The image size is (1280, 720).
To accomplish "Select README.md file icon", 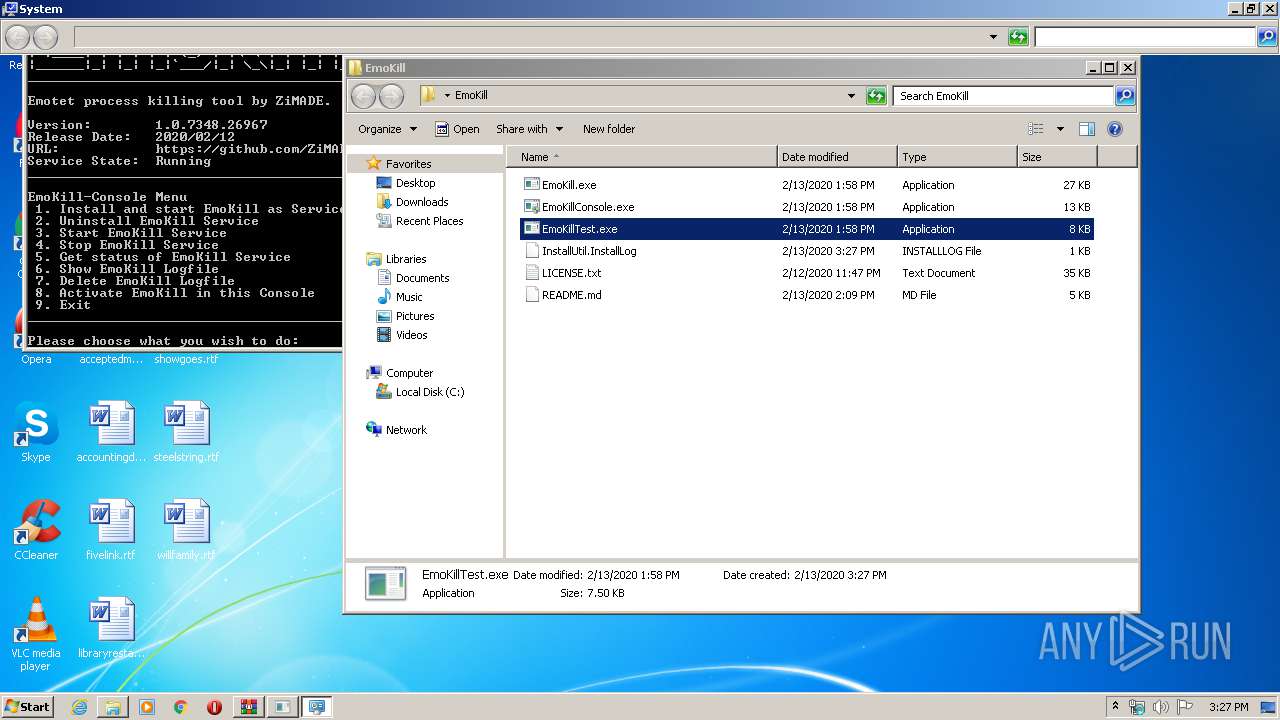I will 532,295.
